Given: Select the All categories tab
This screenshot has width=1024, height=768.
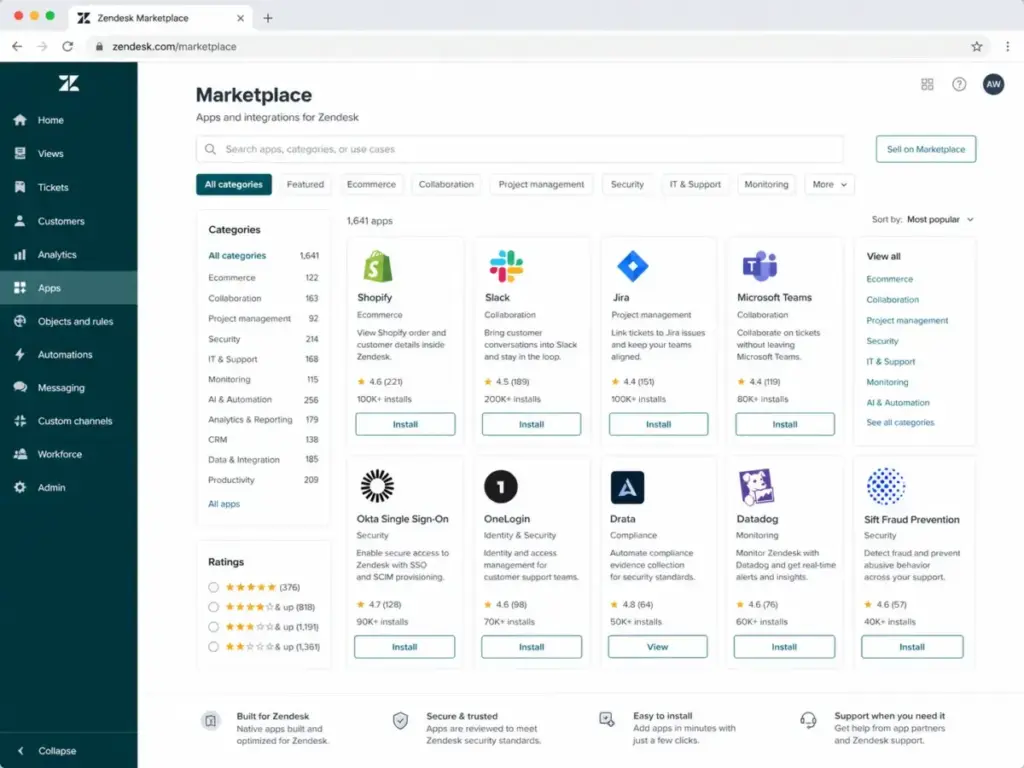Looking at the screenshot, I should pos(234,185).
